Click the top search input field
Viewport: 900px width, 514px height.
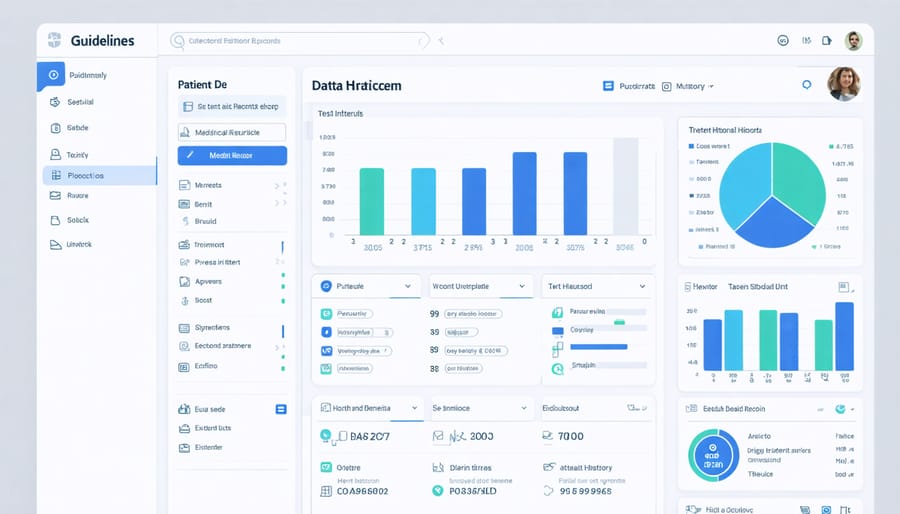tap(300, 41)
